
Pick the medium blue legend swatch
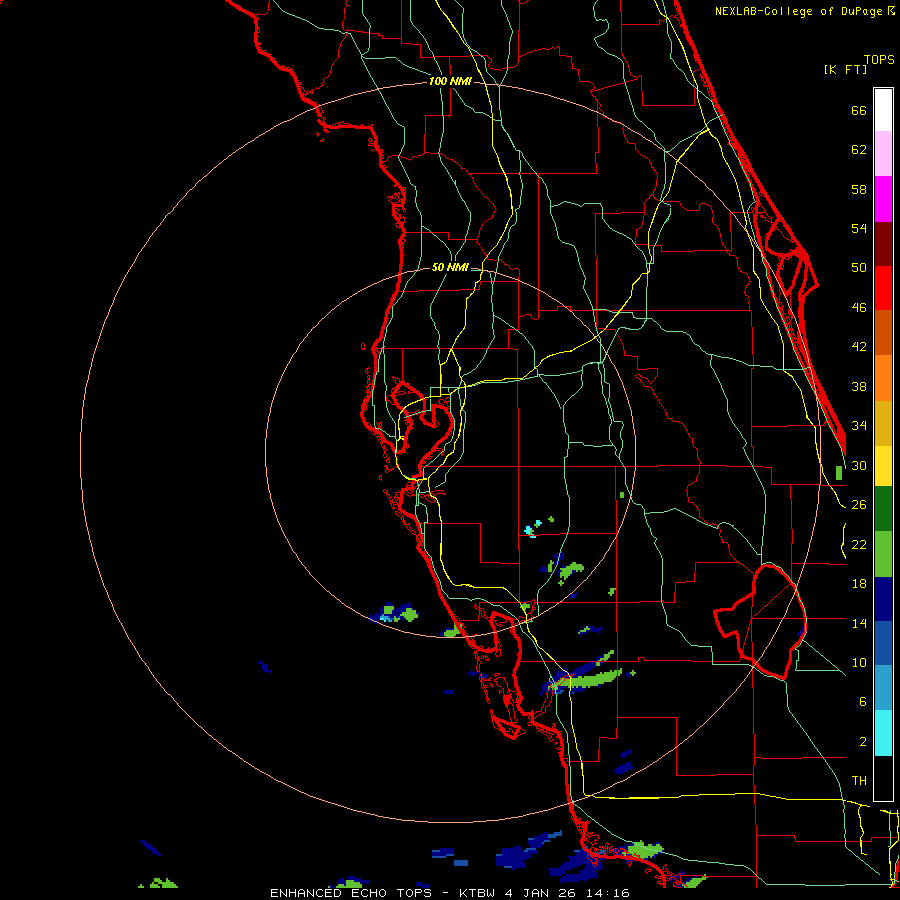(x=883, y=643)
